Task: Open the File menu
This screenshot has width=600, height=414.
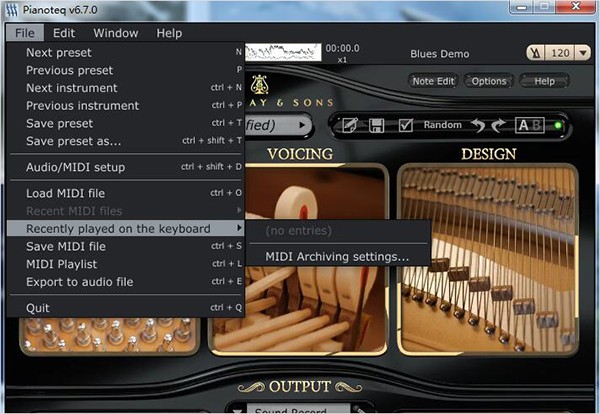Action: [x=25, y=33]
